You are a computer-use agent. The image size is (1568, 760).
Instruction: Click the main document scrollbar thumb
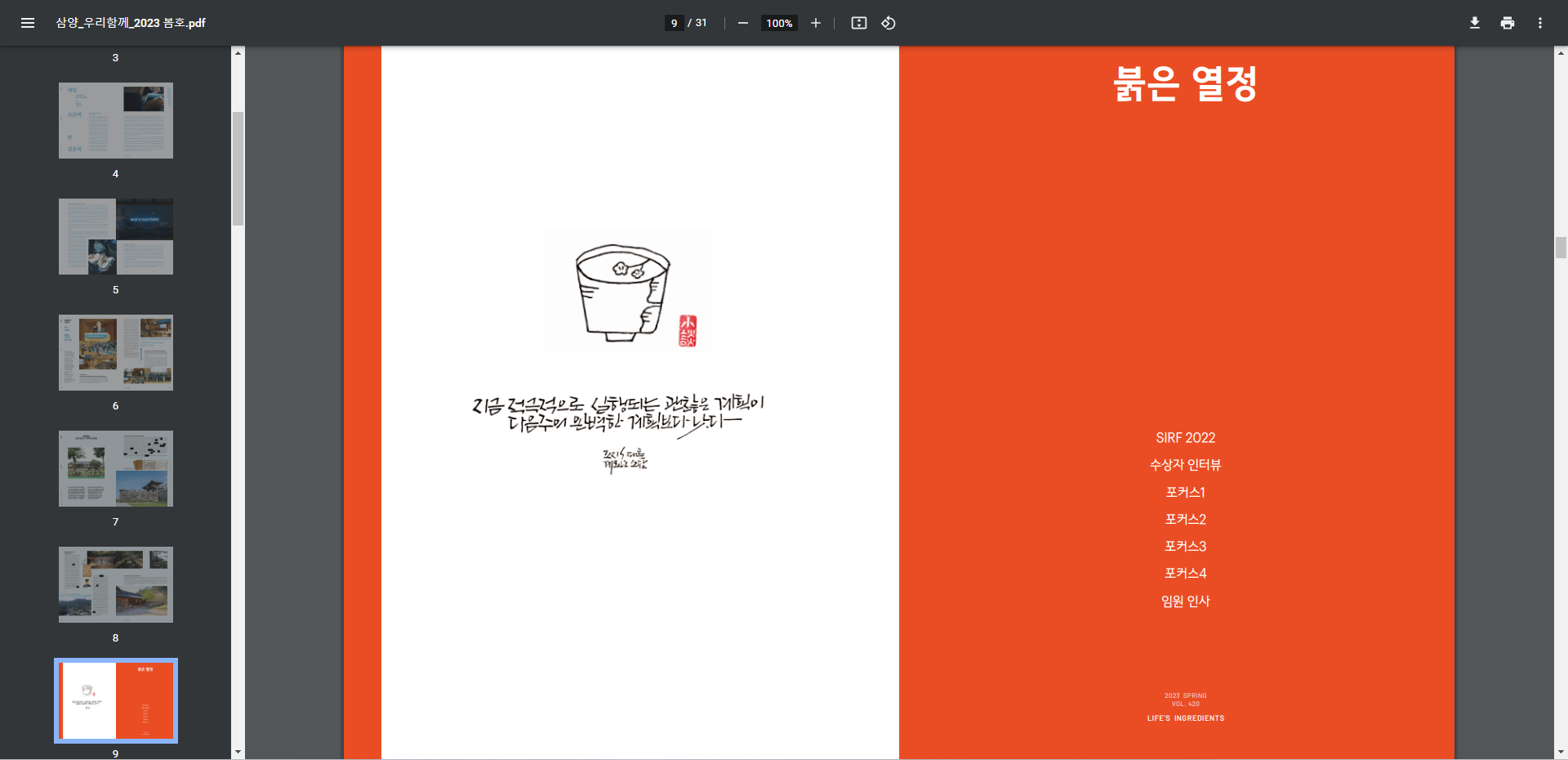[x=1561, y=247]
